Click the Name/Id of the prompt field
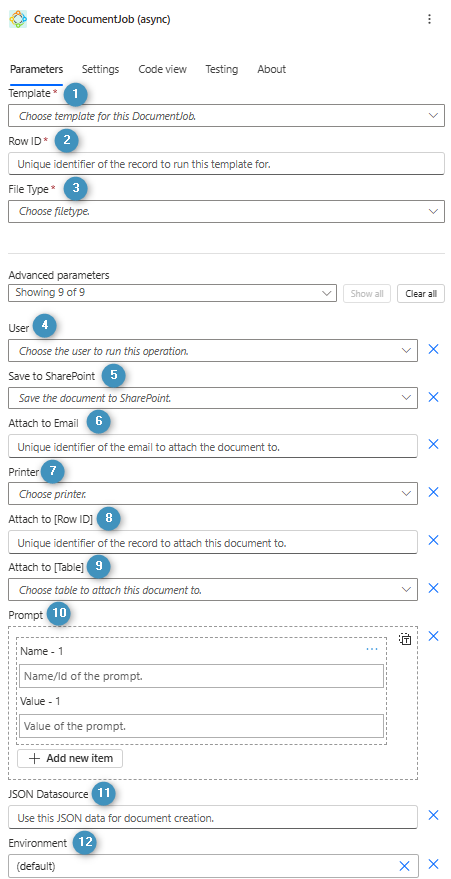Image resolution: width=451 pixels, height=879 pixels. point(202,676)
